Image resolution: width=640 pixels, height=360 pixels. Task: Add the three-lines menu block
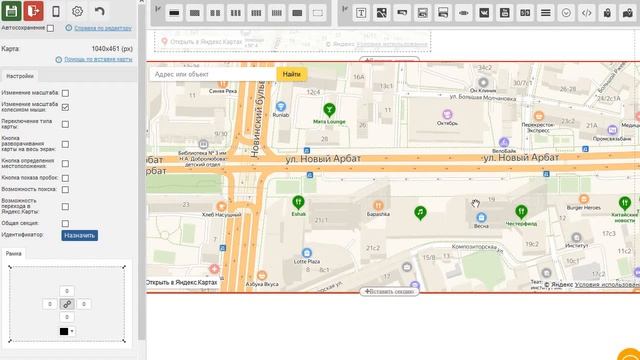tap(546, 13)
